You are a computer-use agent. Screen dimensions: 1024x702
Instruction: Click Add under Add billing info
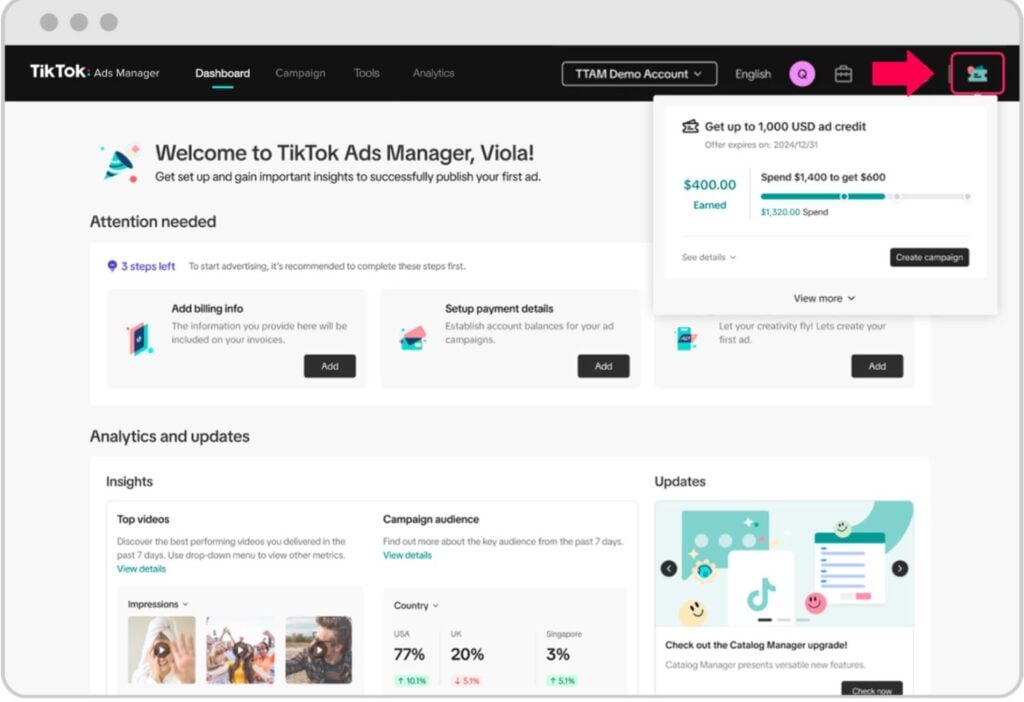[x=330, y=366]
